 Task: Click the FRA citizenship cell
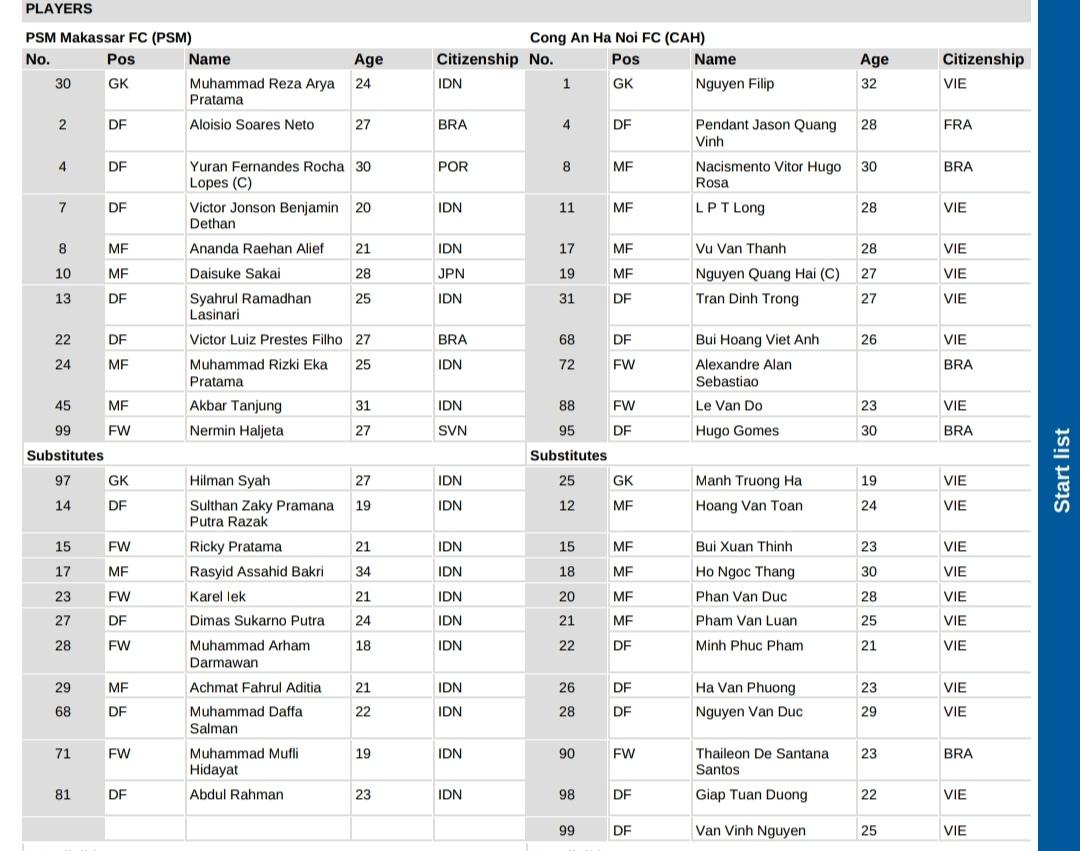(957, 125)
